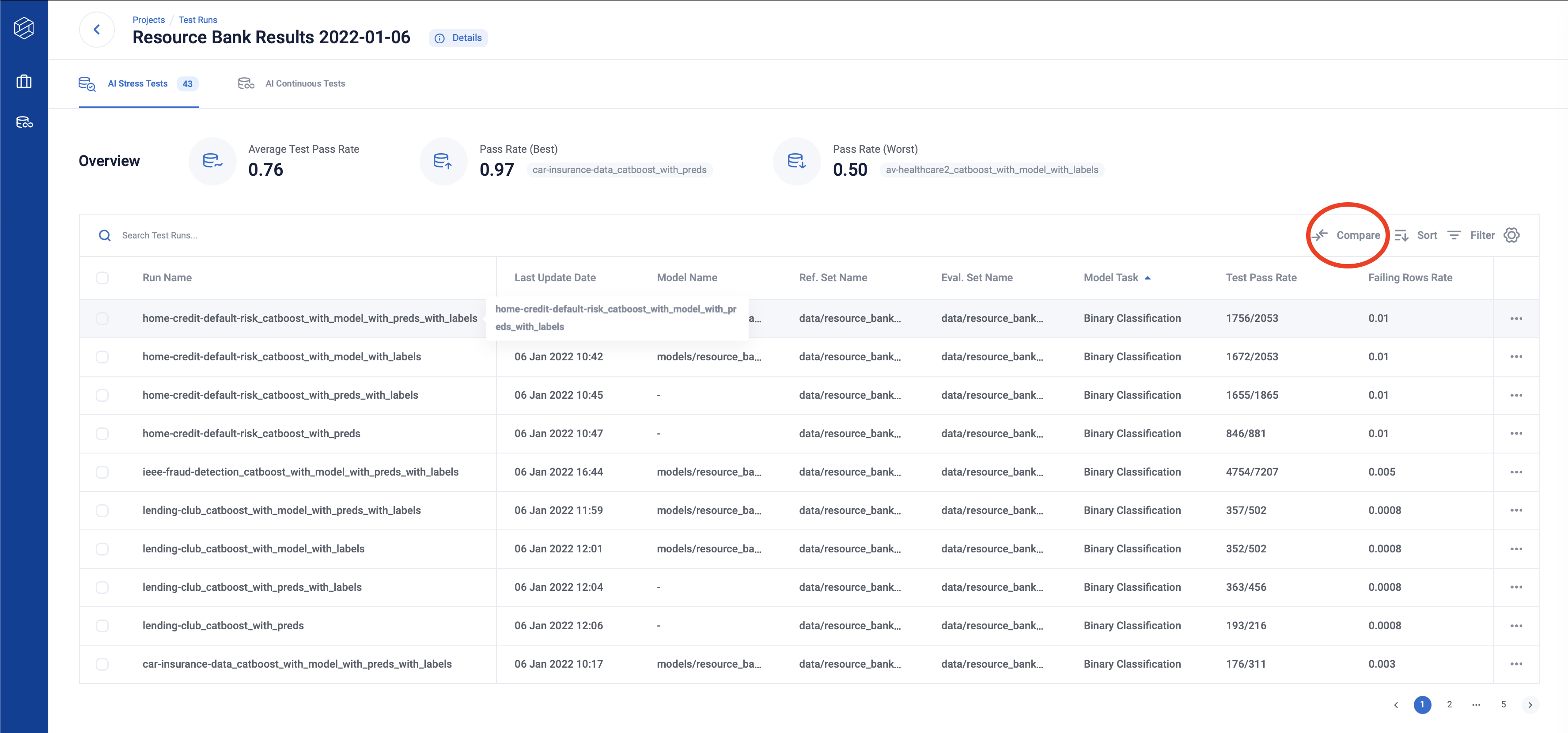The image size is (1568, 733).
Task: Sort by Test Pass Rate column header
Action: (x=1261, y=278)
